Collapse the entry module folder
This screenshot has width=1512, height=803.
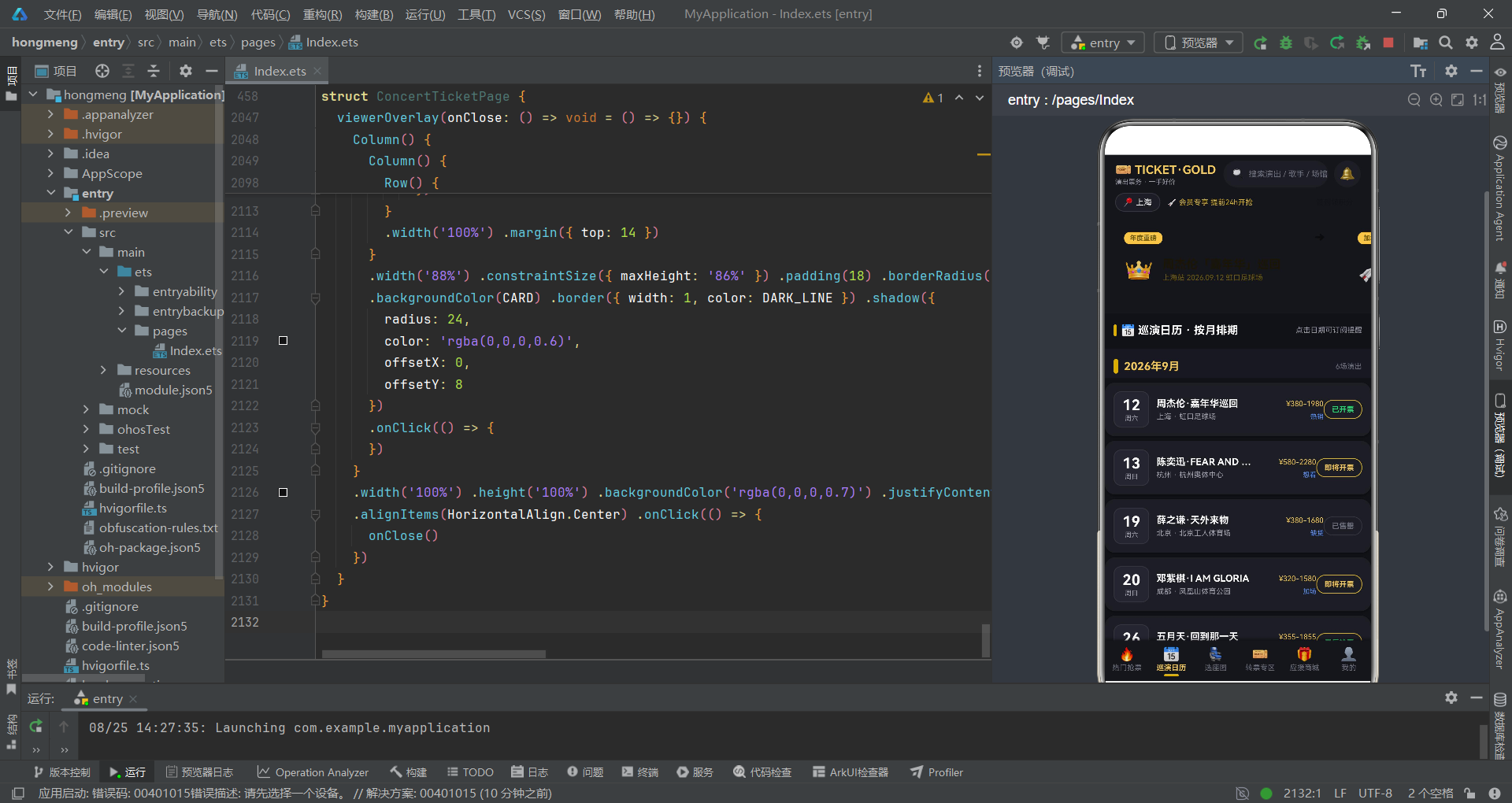[x=51, y=193]
